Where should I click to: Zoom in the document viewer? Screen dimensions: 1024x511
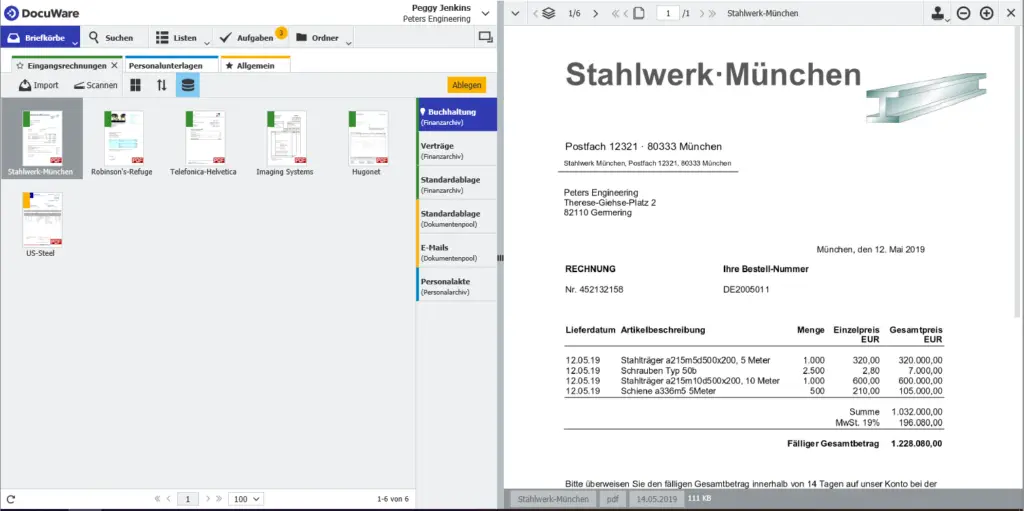(987, 13)
